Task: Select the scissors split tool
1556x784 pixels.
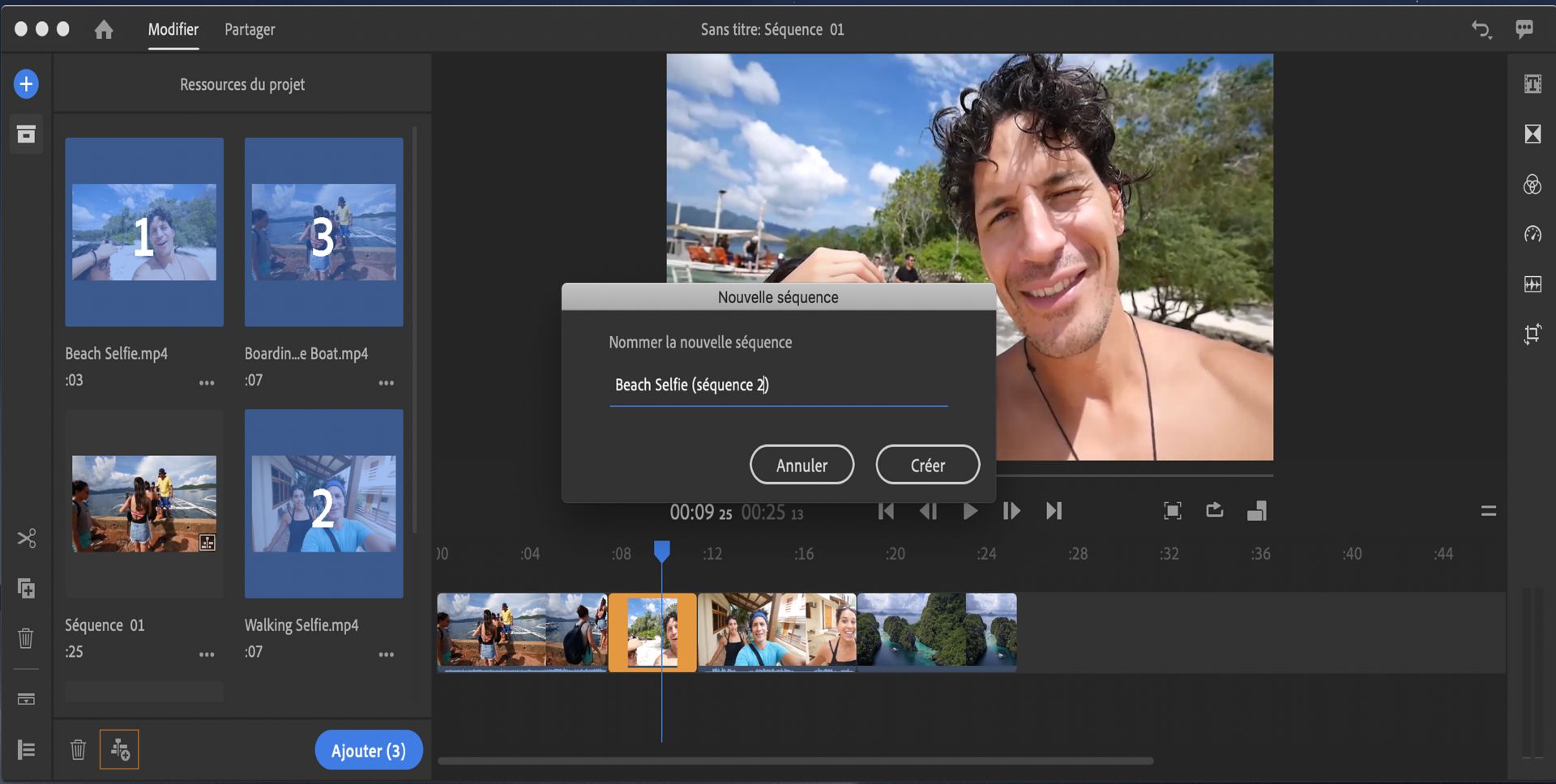Action: (x=26, y=539)
